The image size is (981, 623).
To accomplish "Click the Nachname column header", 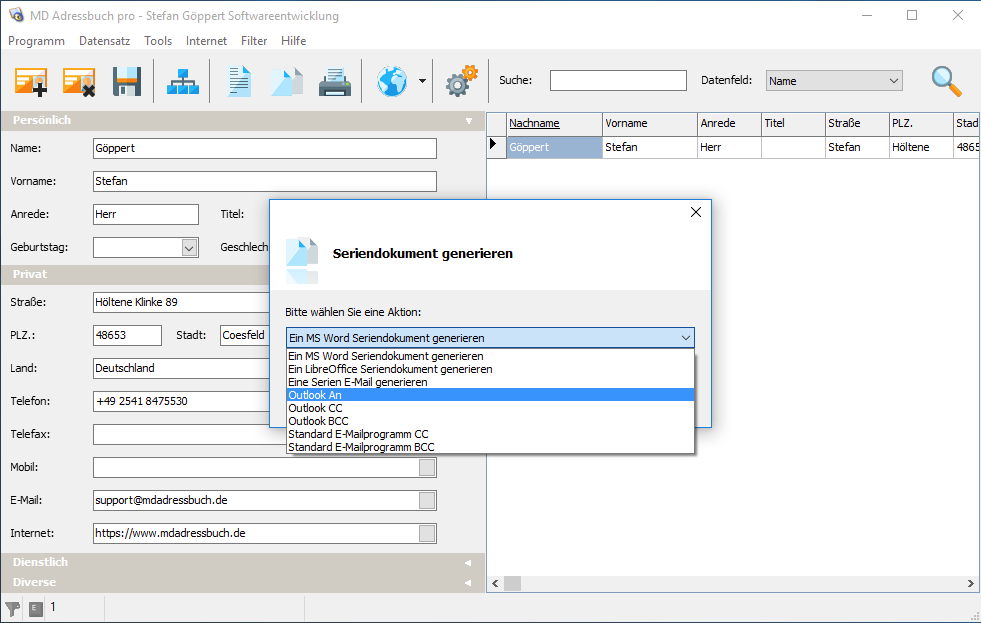I will point(534,123).
